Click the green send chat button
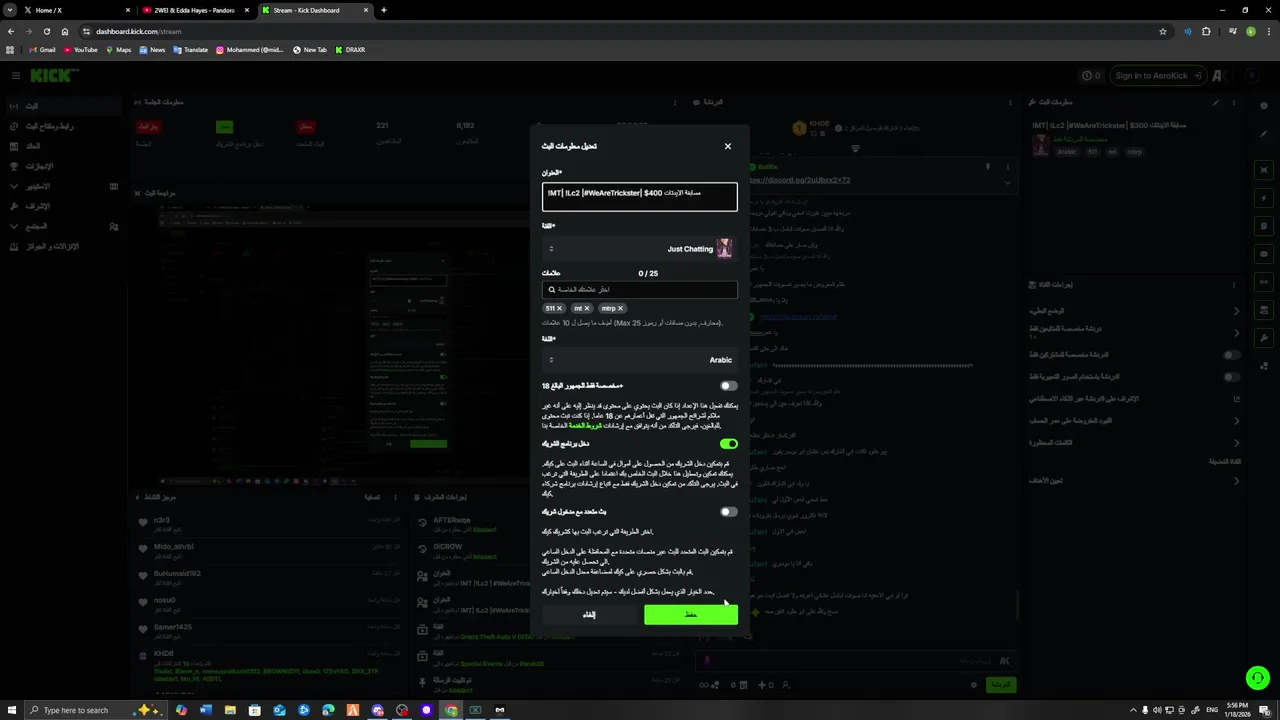Screen dimensions: 1280x720 click(1001, 685)
